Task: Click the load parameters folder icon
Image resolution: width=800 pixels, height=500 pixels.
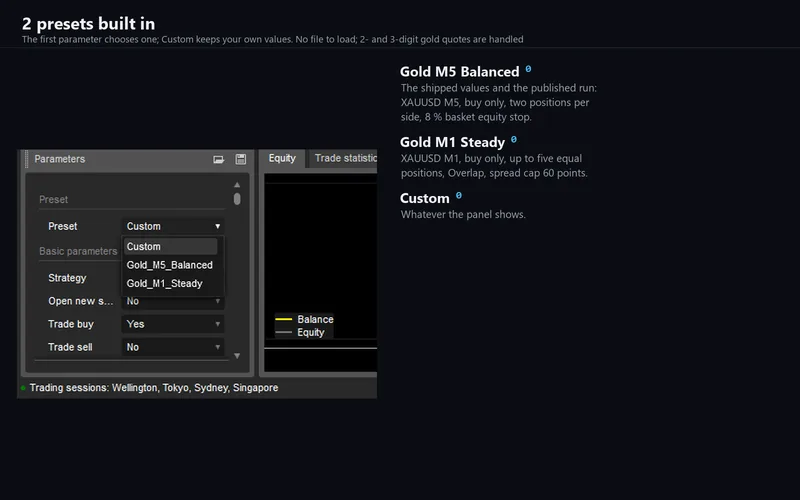Action: point(218,159)
